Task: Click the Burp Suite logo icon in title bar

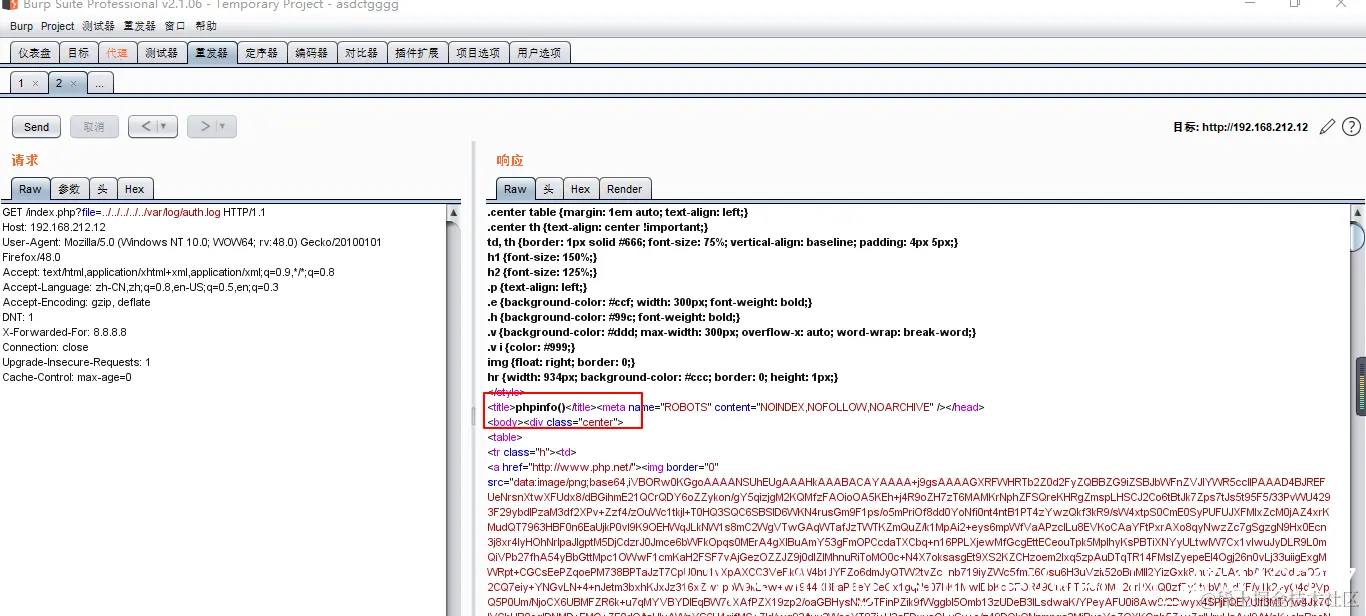Action: (10, 4)
